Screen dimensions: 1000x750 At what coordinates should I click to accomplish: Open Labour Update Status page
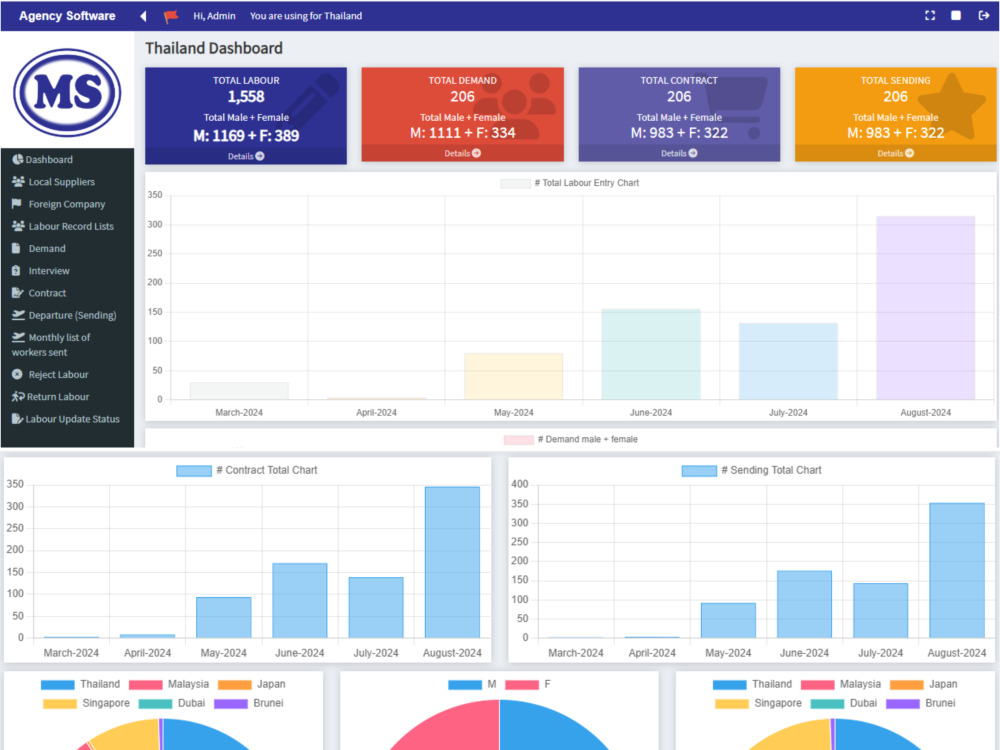coord(73,419)
